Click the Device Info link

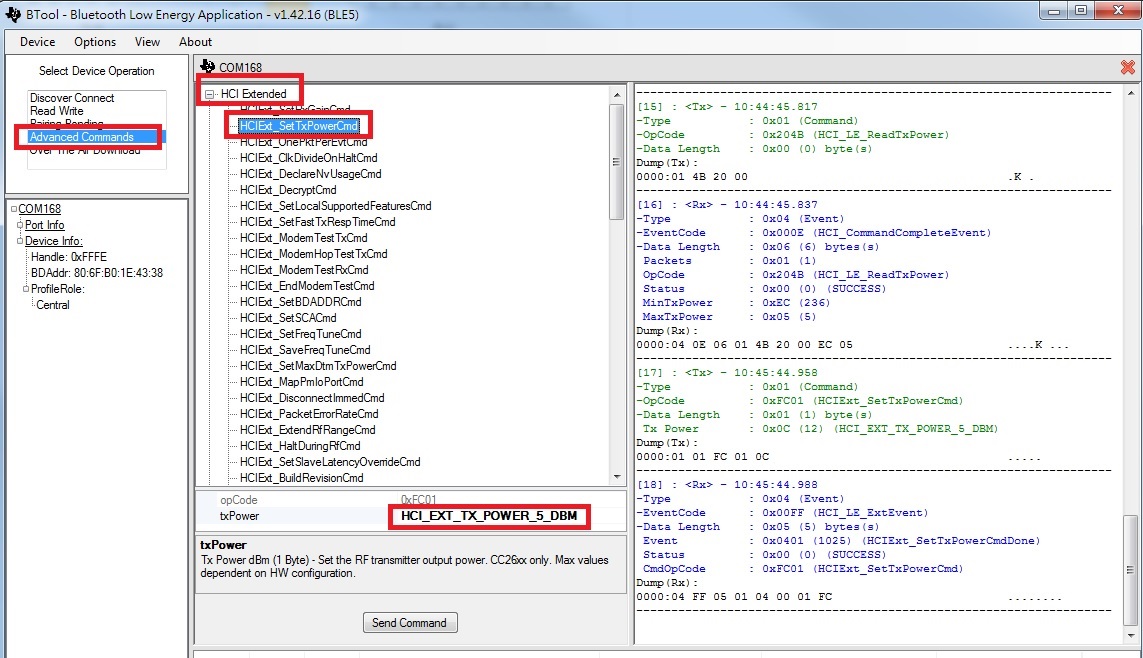53,241
